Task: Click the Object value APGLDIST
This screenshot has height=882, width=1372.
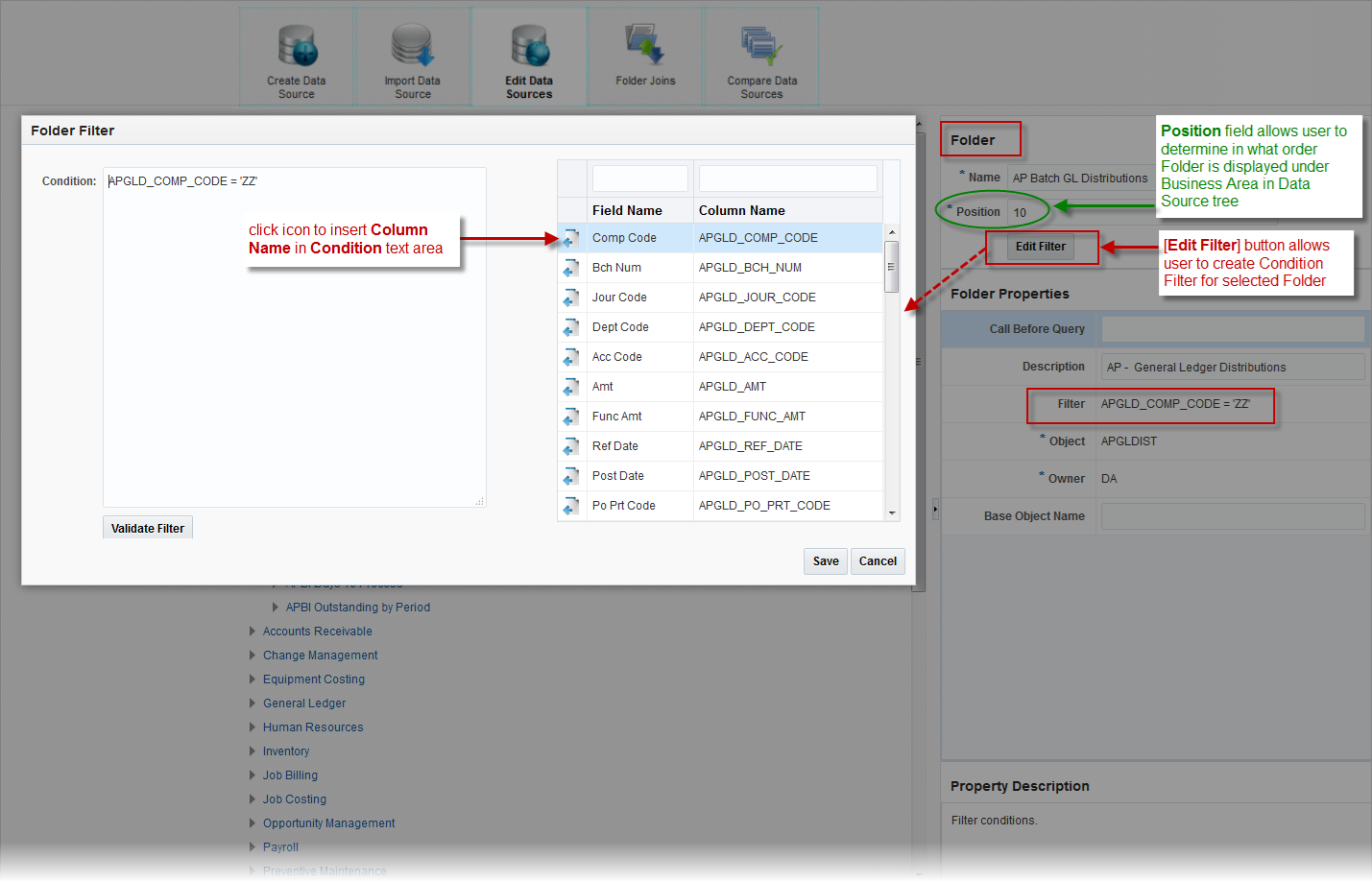Action: tap(1129, 441)
